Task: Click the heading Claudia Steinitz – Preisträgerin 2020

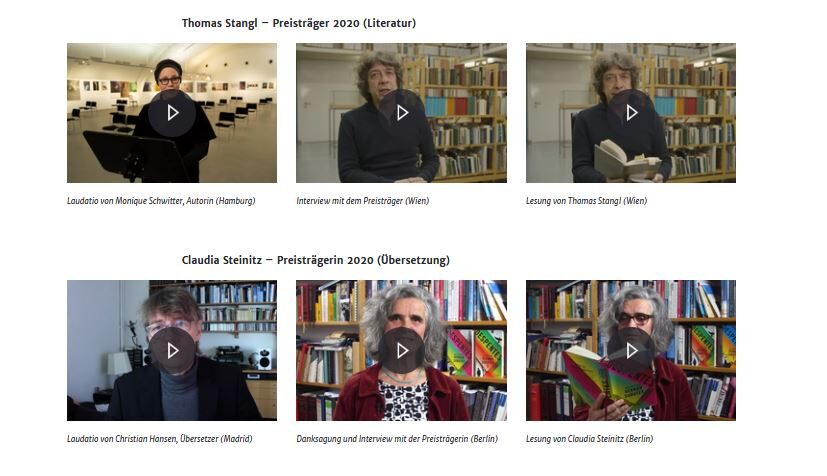Action: click(x=315, y=260)
